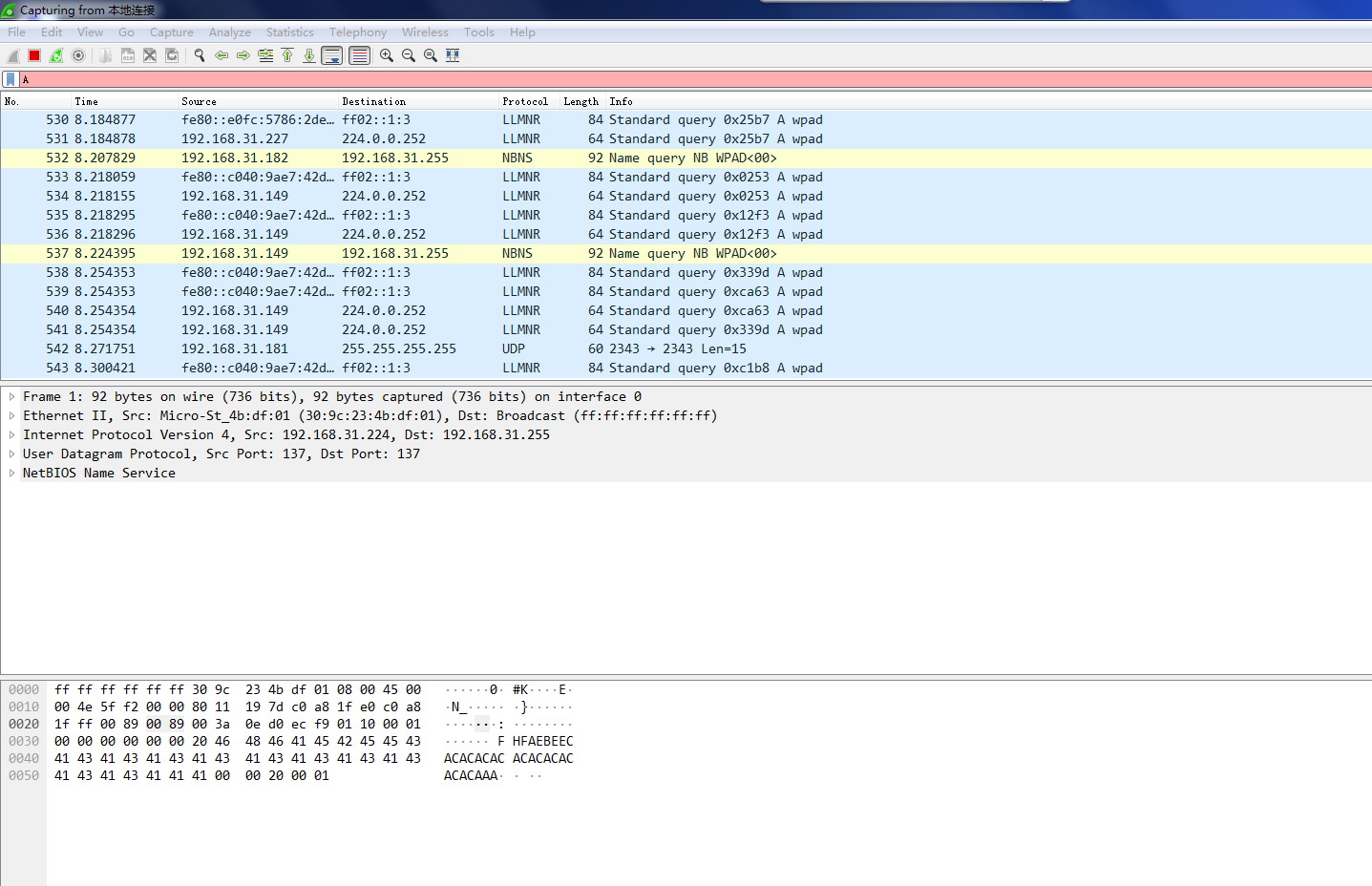
Task: Click hex offset 0030 in bytes pane
Action: click(x=24, y=741)
